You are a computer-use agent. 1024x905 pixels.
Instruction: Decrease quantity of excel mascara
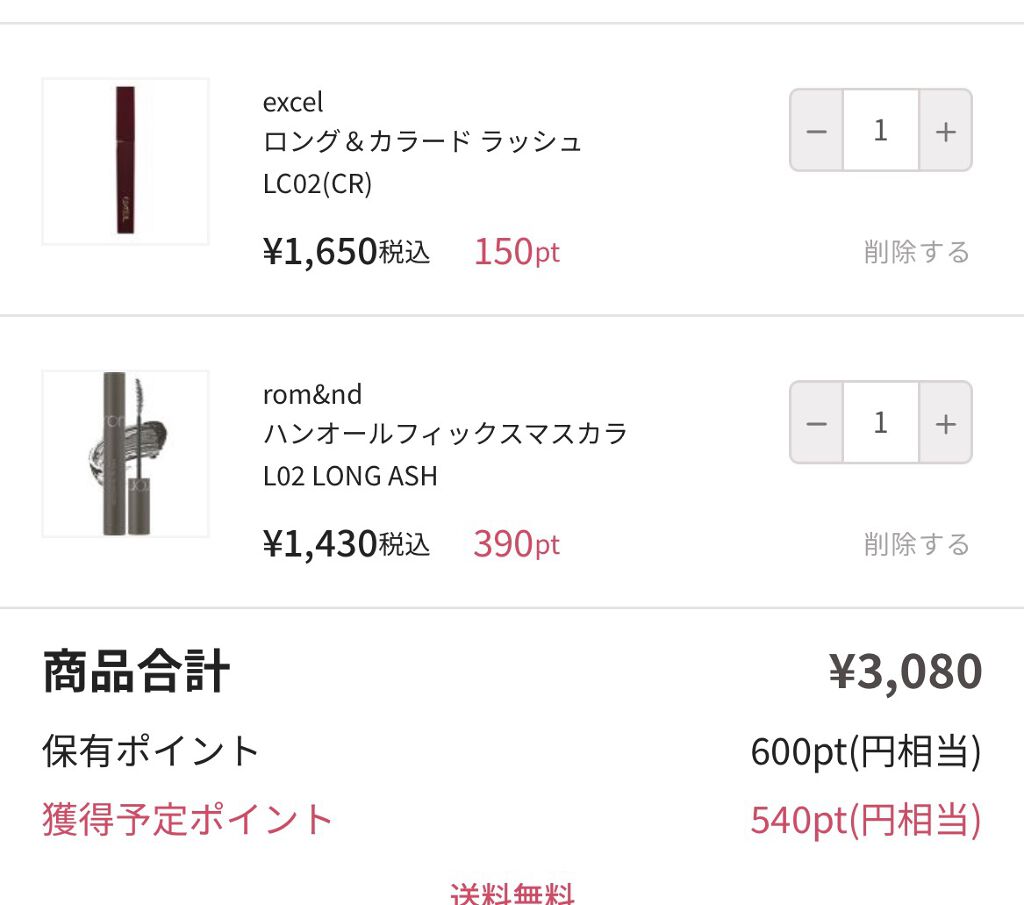point(816,131)
